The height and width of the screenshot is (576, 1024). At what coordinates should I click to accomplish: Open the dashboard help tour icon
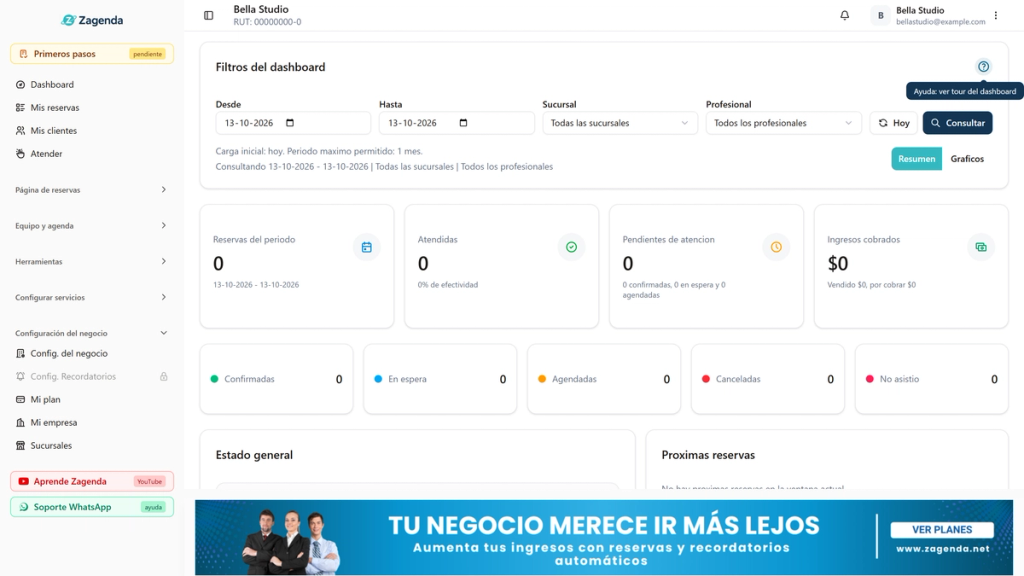click(984, 67)
